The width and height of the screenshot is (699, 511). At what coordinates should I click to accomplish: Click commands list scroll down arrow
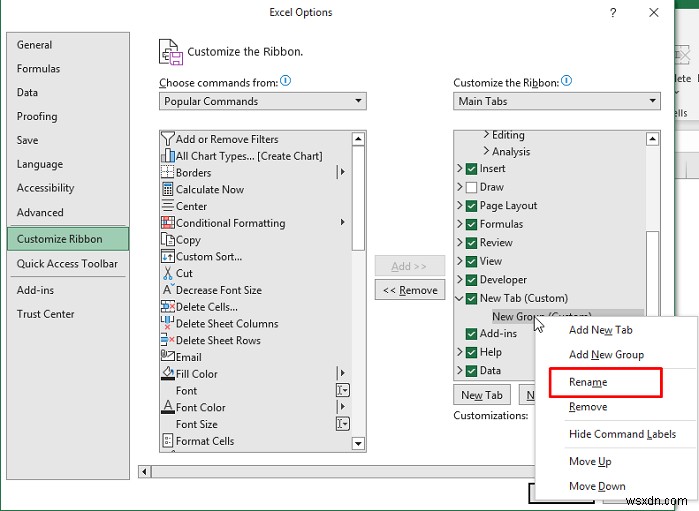(x=358, y=444)
